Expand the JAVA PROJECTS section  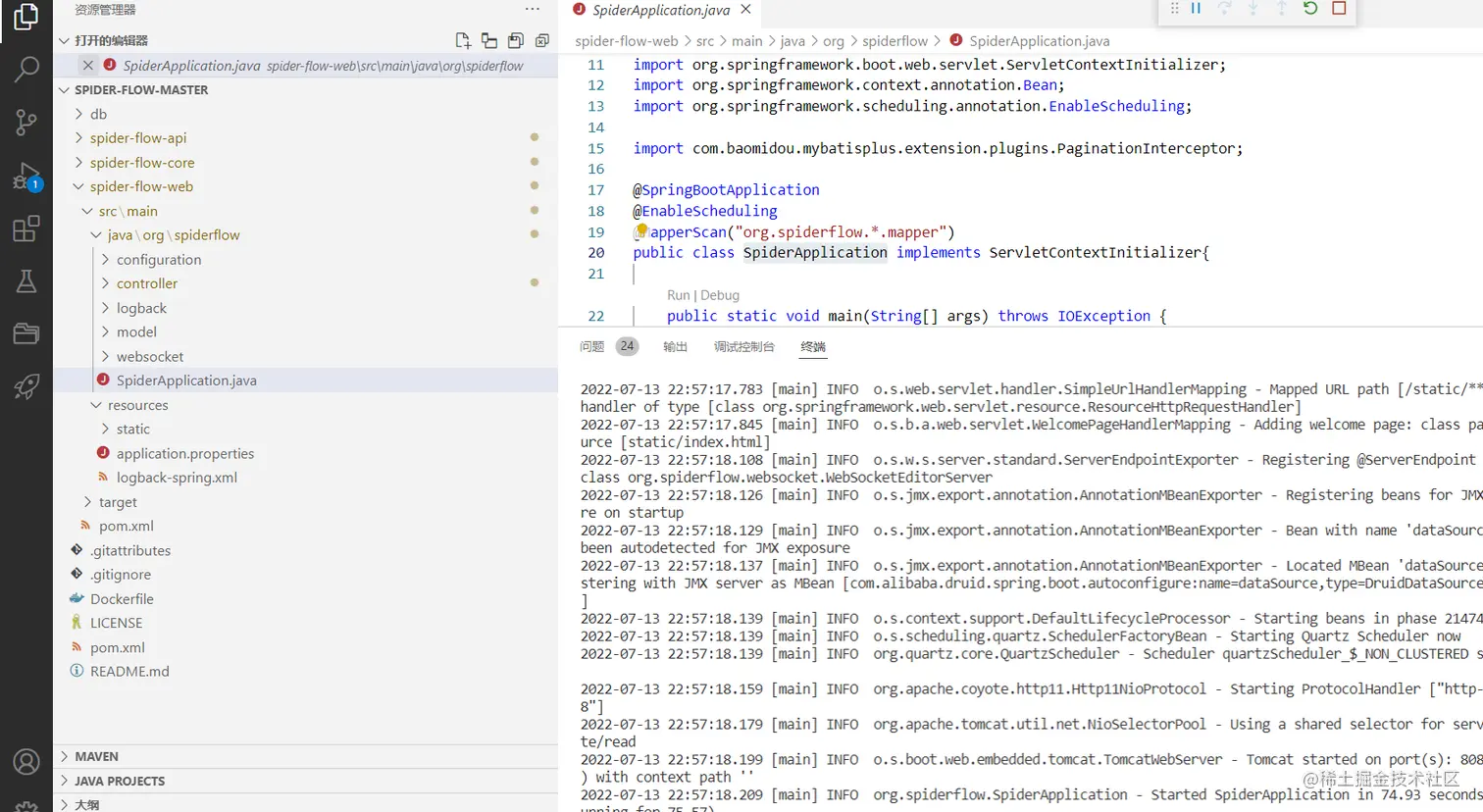point(65,781)
